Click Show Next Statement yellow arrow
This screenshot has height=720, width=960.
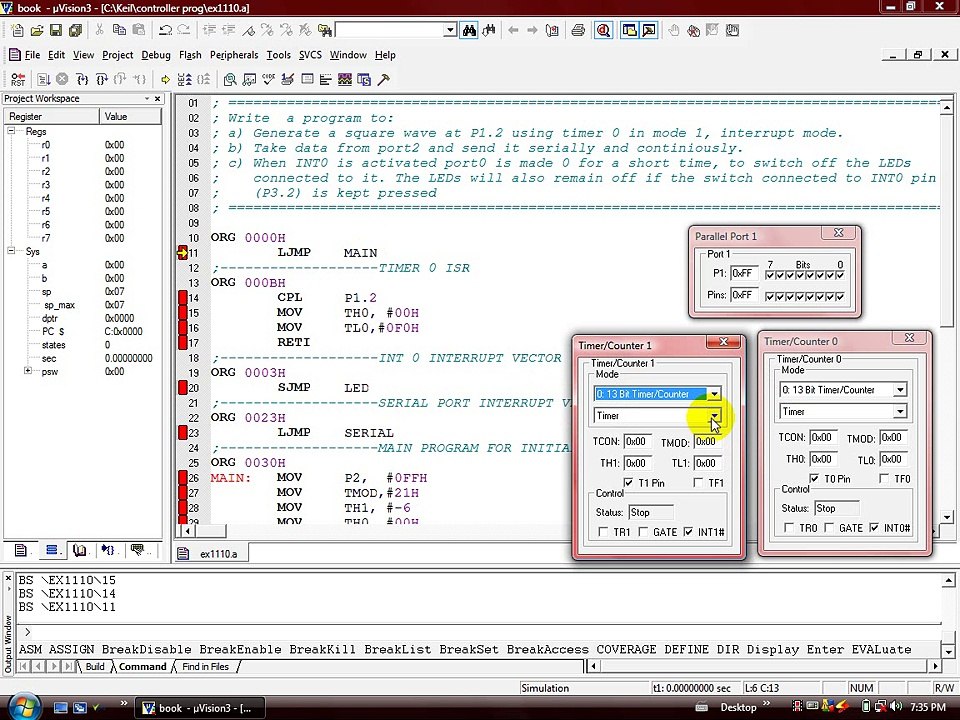165,80
